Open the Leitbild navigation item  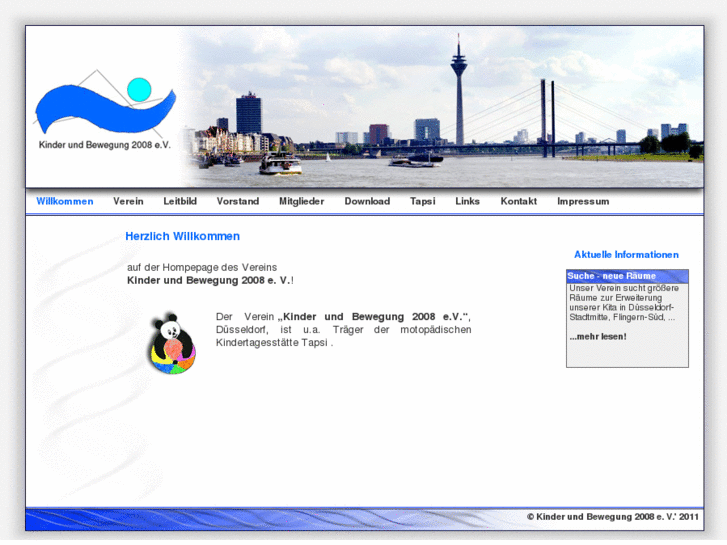point(180,201)
